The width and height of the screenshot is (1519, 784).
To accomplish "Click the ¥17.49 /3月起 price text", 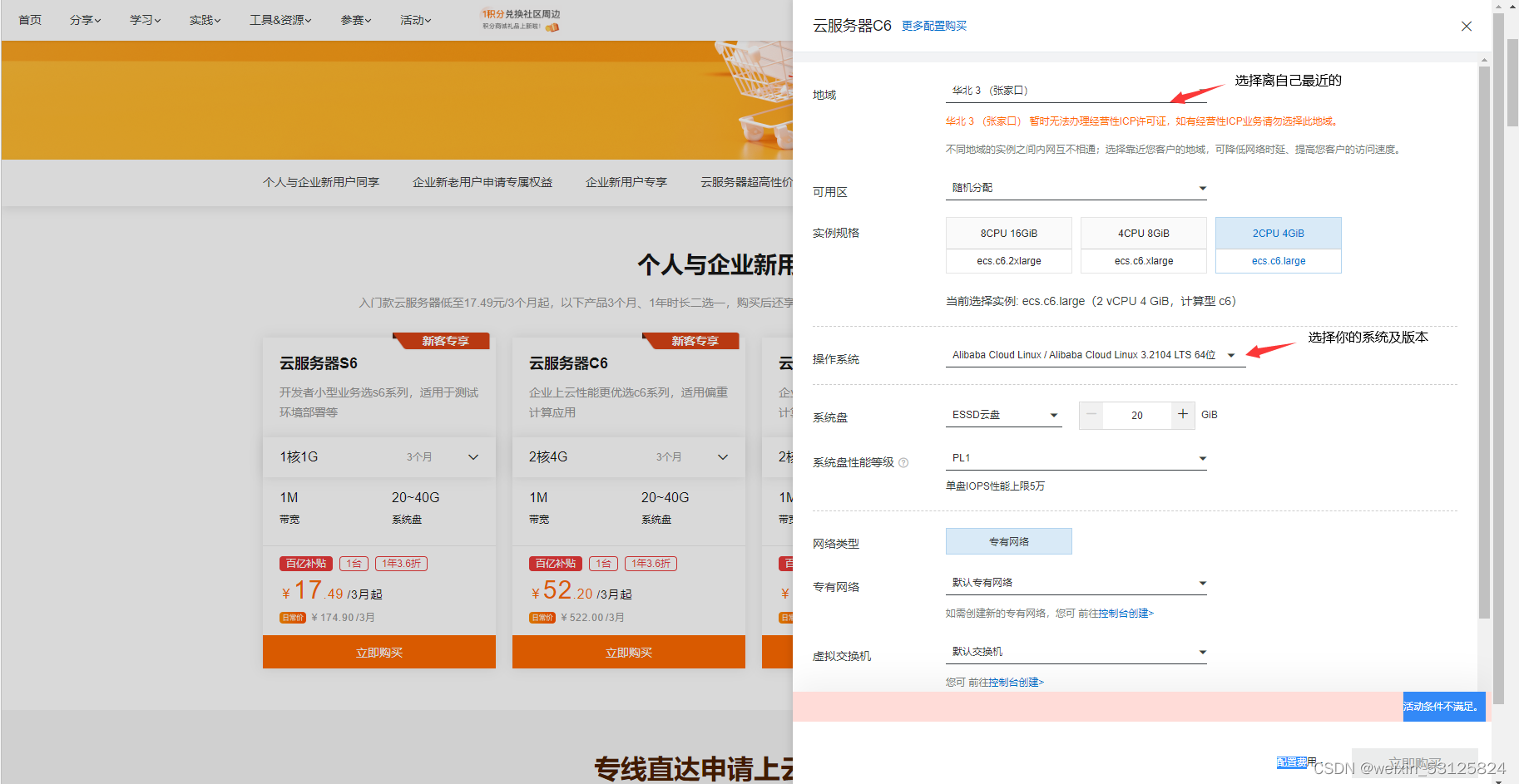I will pyautogui.click(x=332, y=591).
